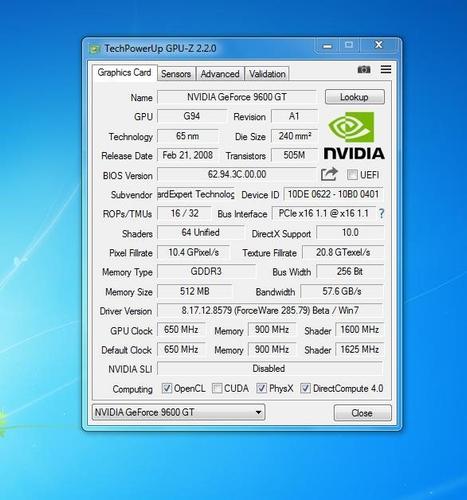Click the Driver Version field
Screen dimensions: 467x500
(270, 311)
